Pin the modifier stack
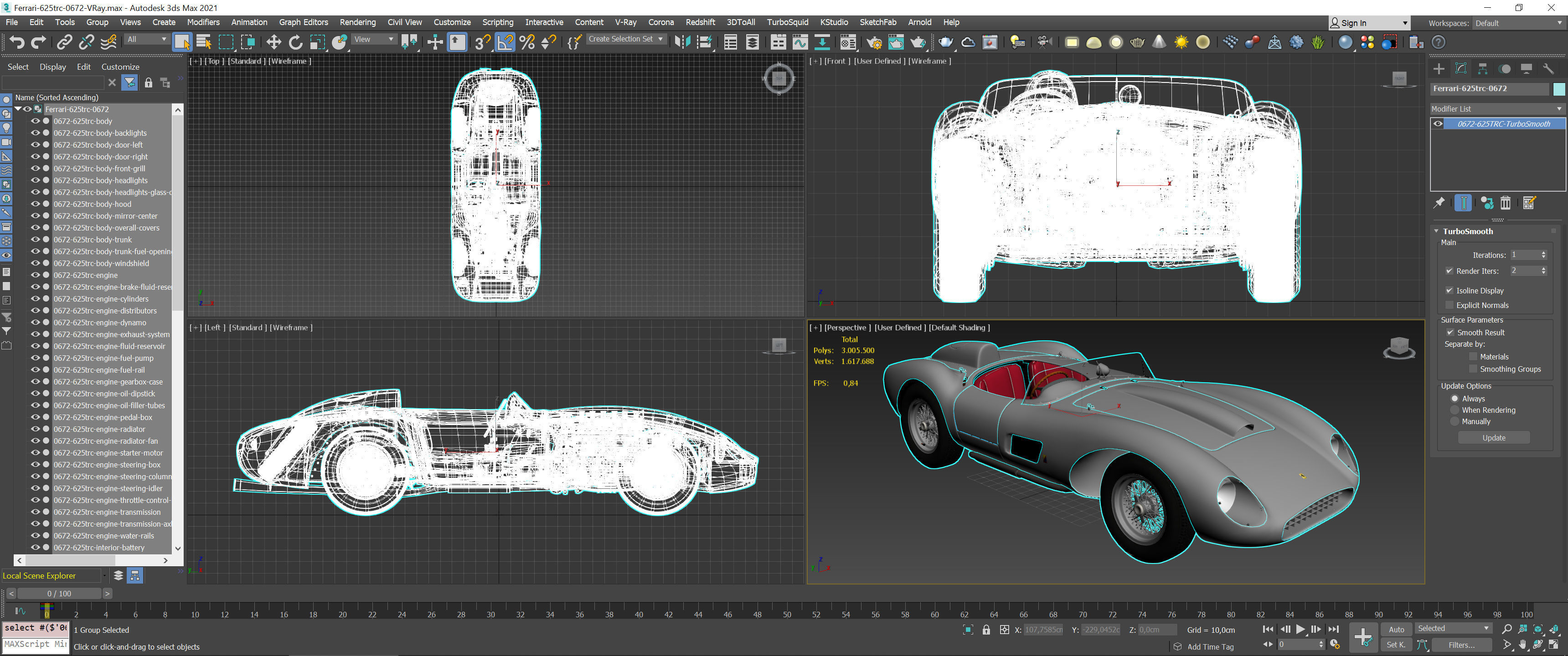This screenshot has height=656, width=1568. (x=1439, y=203)
